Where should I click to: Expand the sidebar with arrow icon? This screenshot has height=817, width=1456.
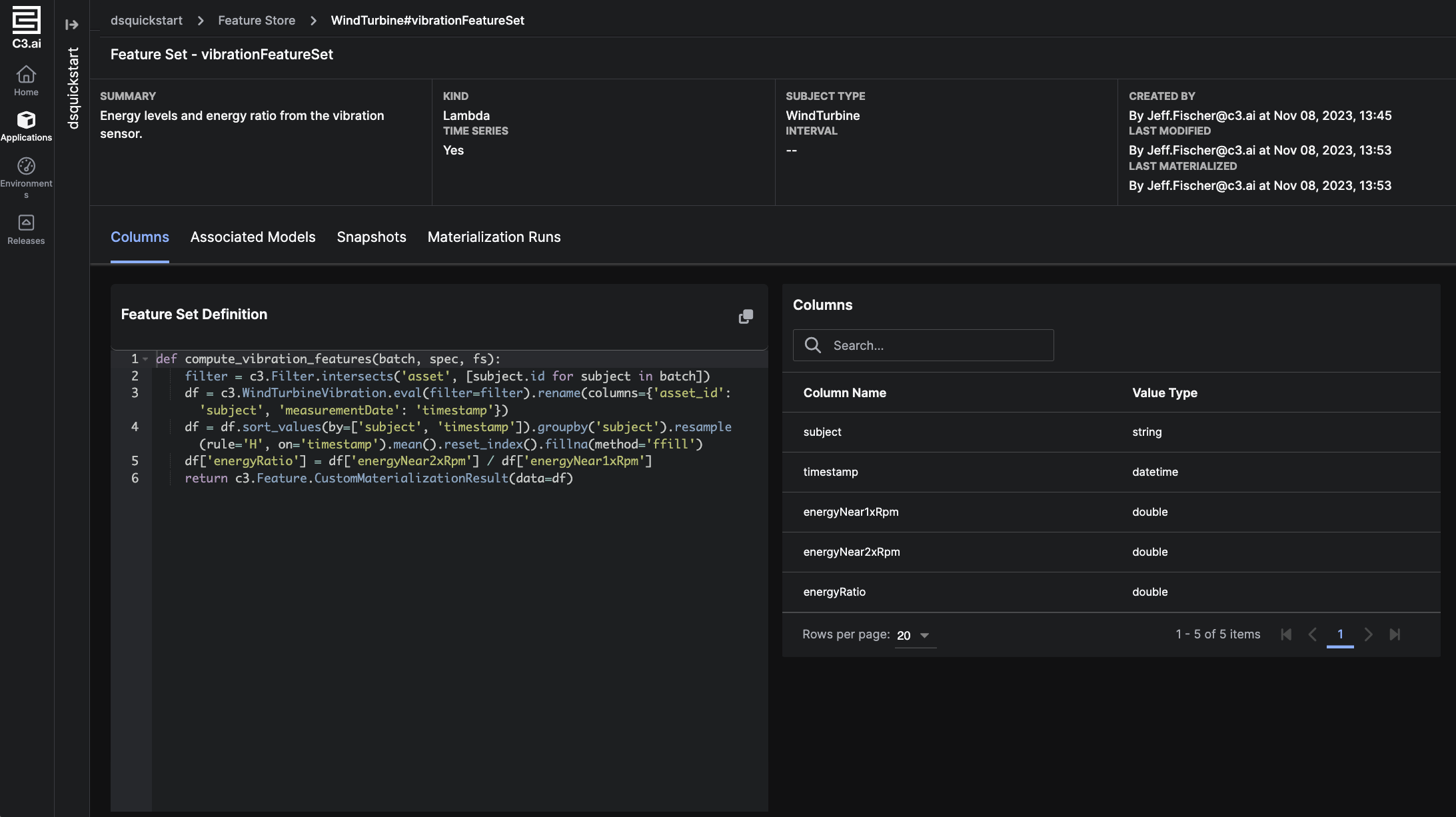tap(72, 25)
